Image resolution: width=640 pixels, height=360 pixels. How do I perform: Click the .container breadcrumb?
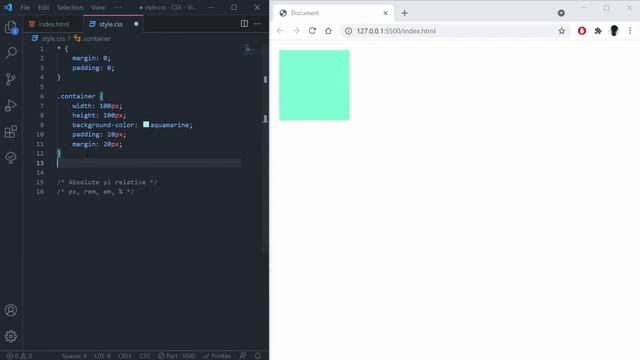coord(97,38)
